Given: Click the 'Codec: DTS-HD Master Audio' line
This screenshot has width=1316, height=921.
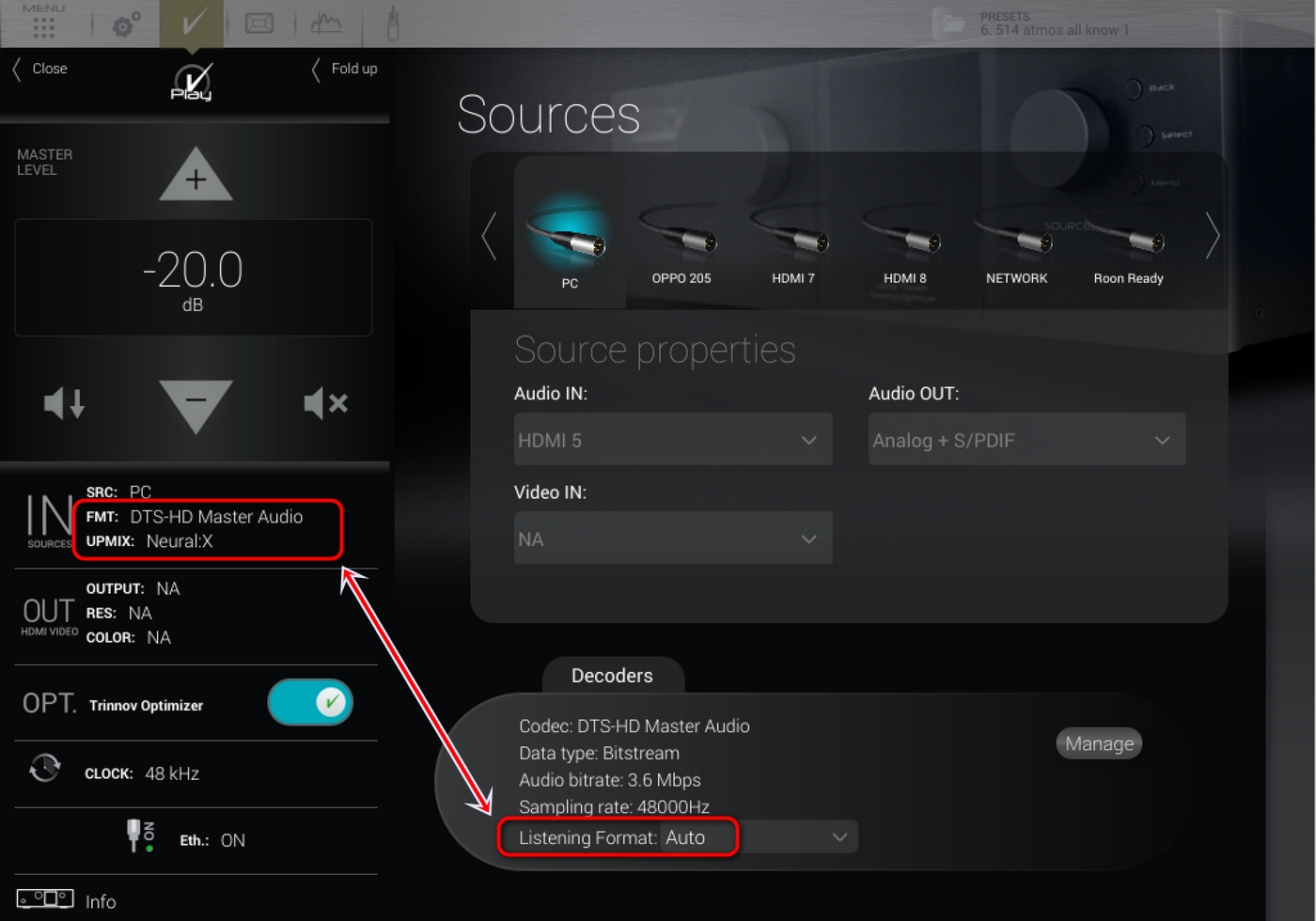Looking at the screenshot, I should click(634, 726).
